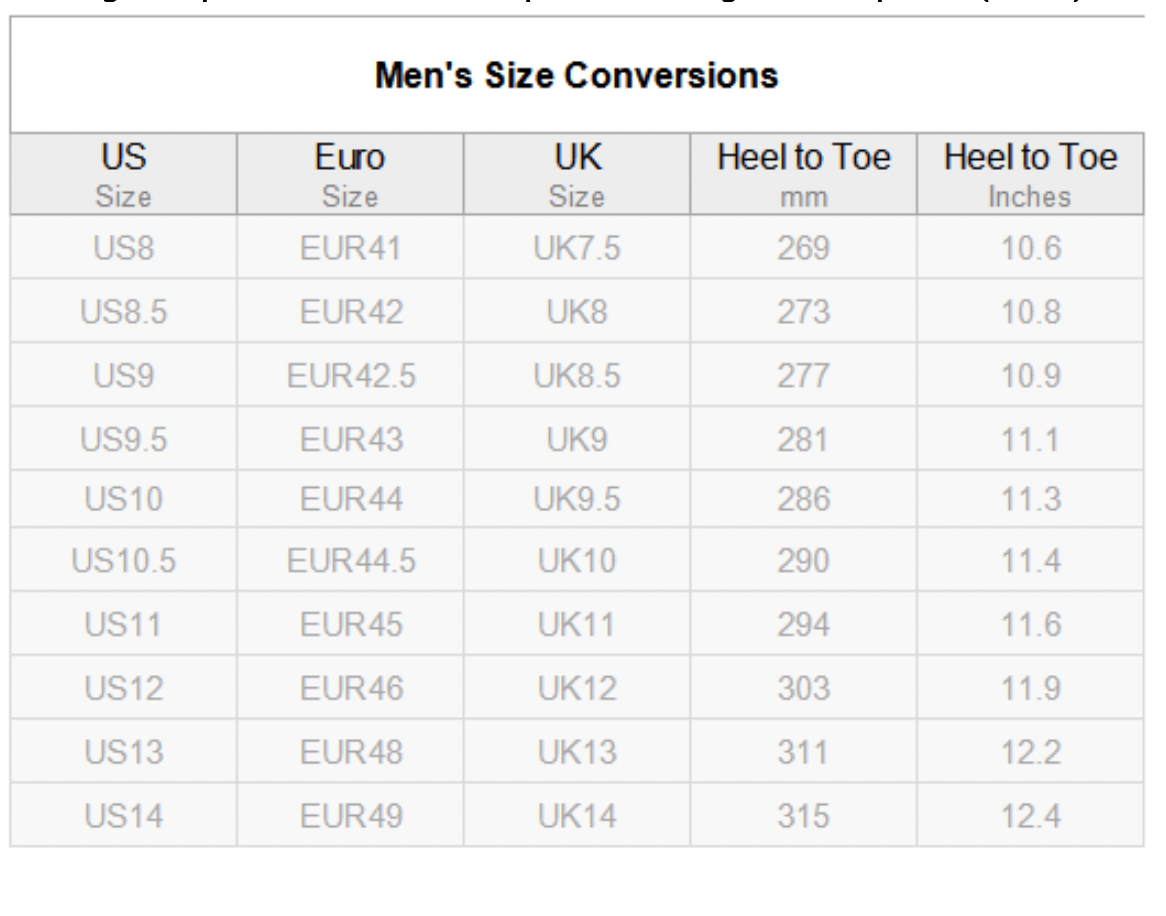Select the UK7.5 cell
This screenshot has height=916, width=1166.
(577, 248)
